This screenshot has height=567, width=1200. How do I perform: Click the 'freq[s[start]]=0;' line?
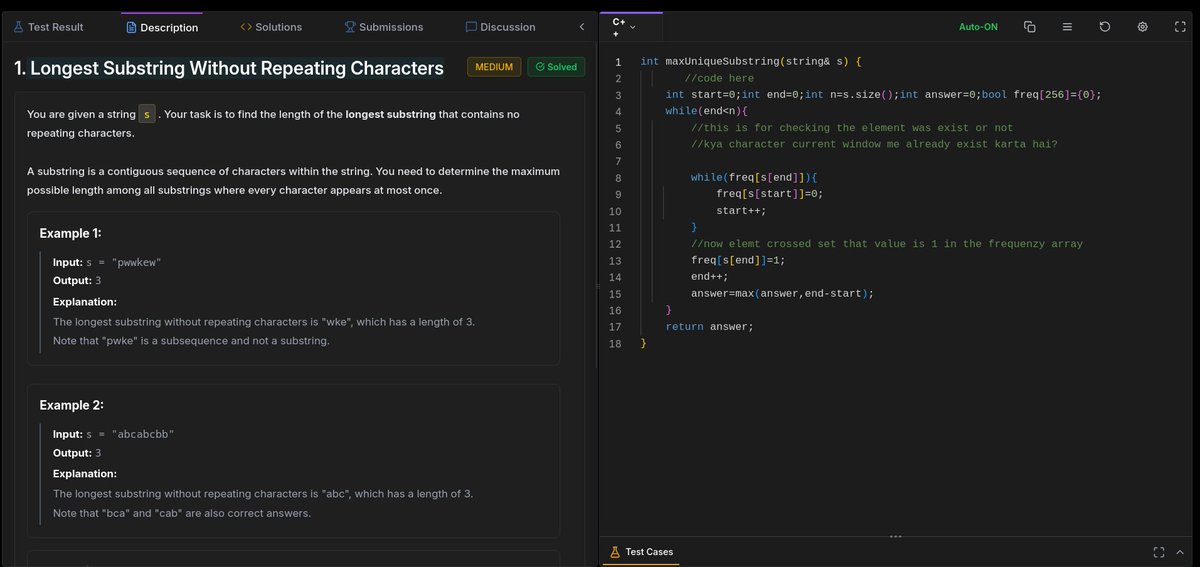(769, 194)
